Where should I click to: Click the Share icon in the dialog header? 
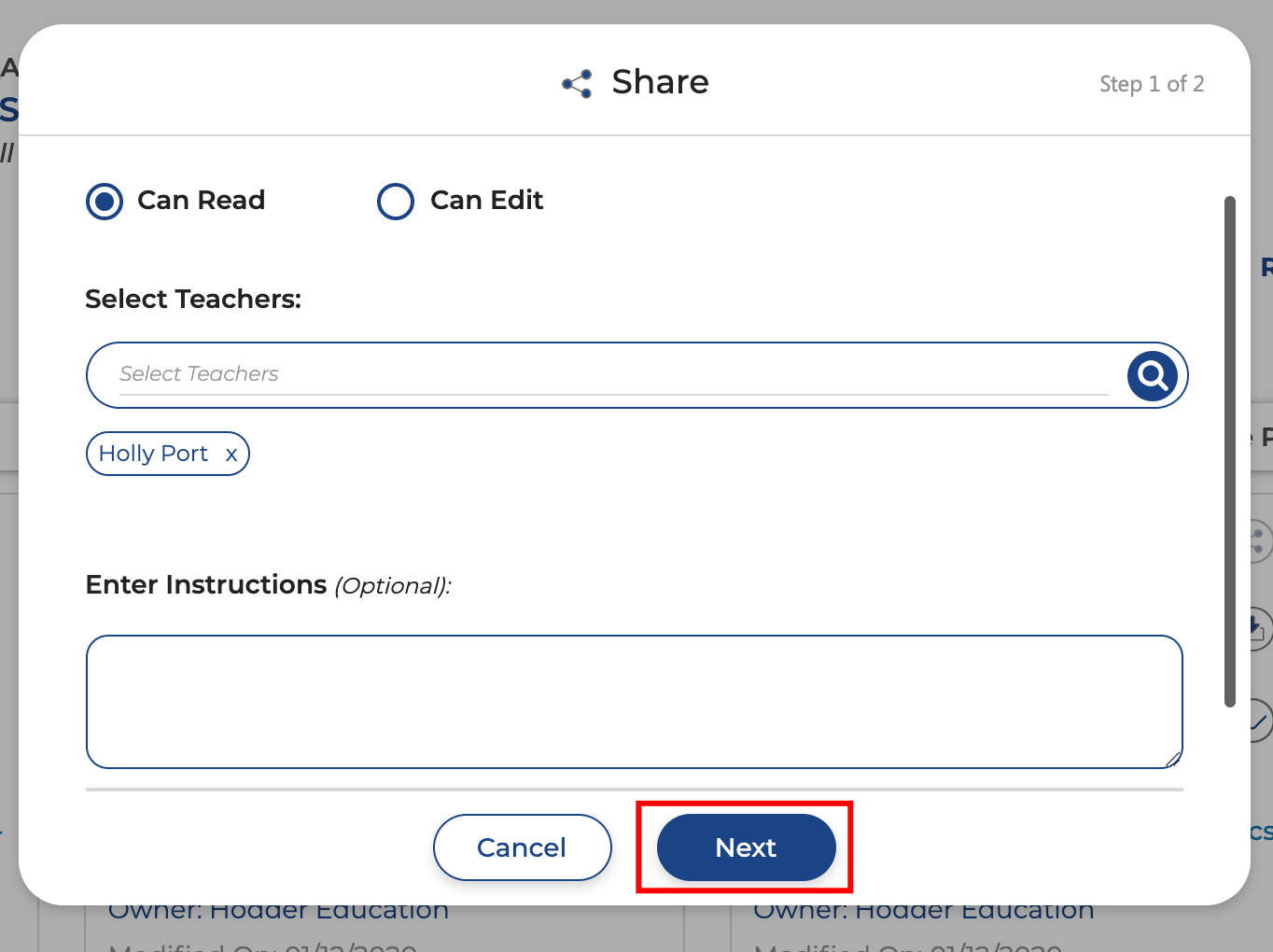coord(577,84)
